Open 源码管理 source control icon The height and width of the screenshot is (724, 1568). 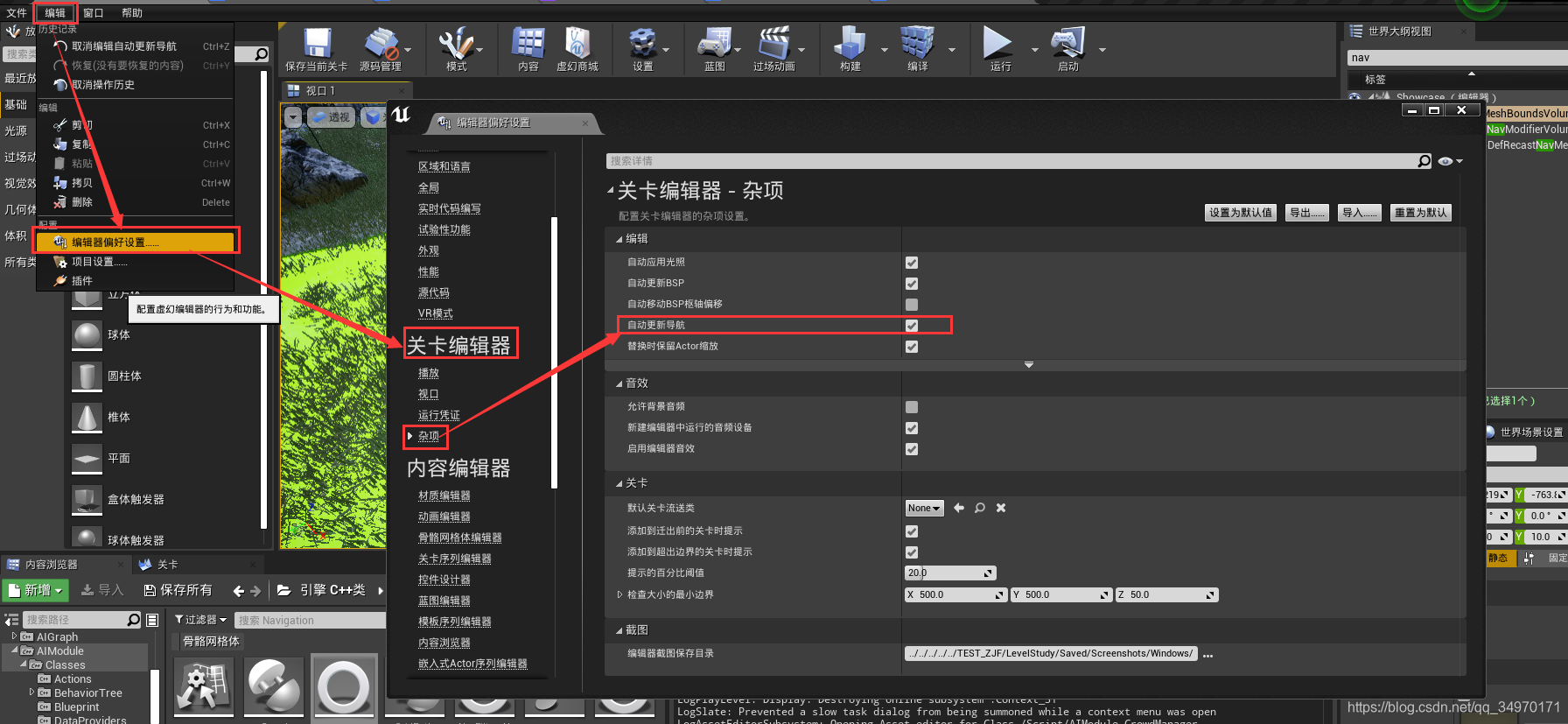[381, 43]
